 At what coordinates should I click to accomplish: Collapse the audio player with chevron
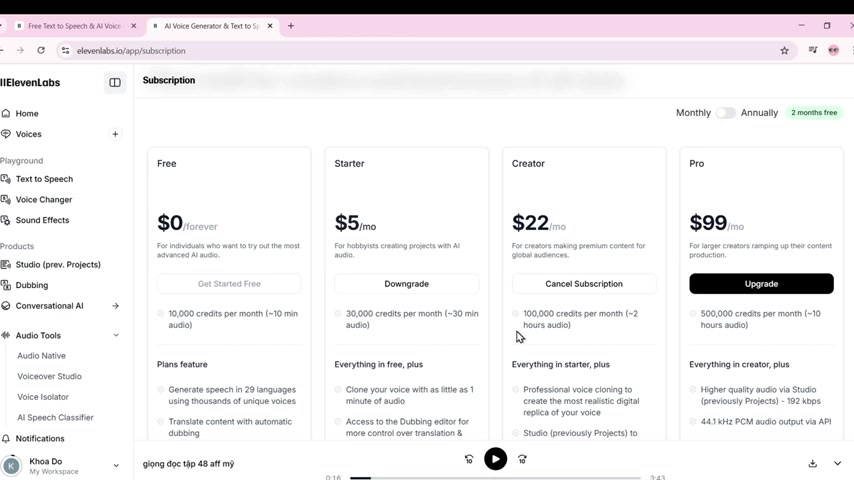(837, 464)
